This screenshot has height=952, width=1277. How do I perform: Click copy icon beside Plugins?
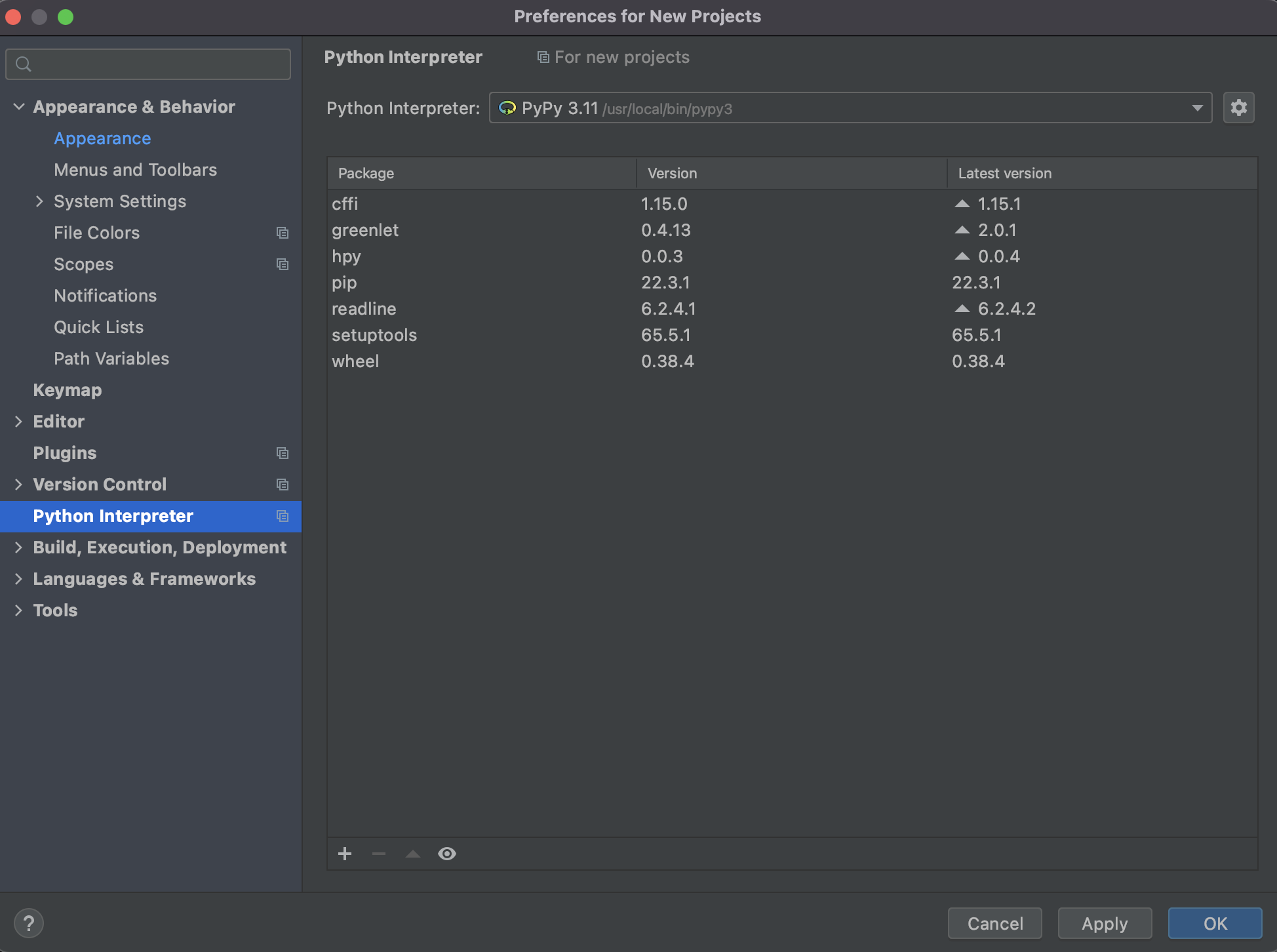point(283,453)
